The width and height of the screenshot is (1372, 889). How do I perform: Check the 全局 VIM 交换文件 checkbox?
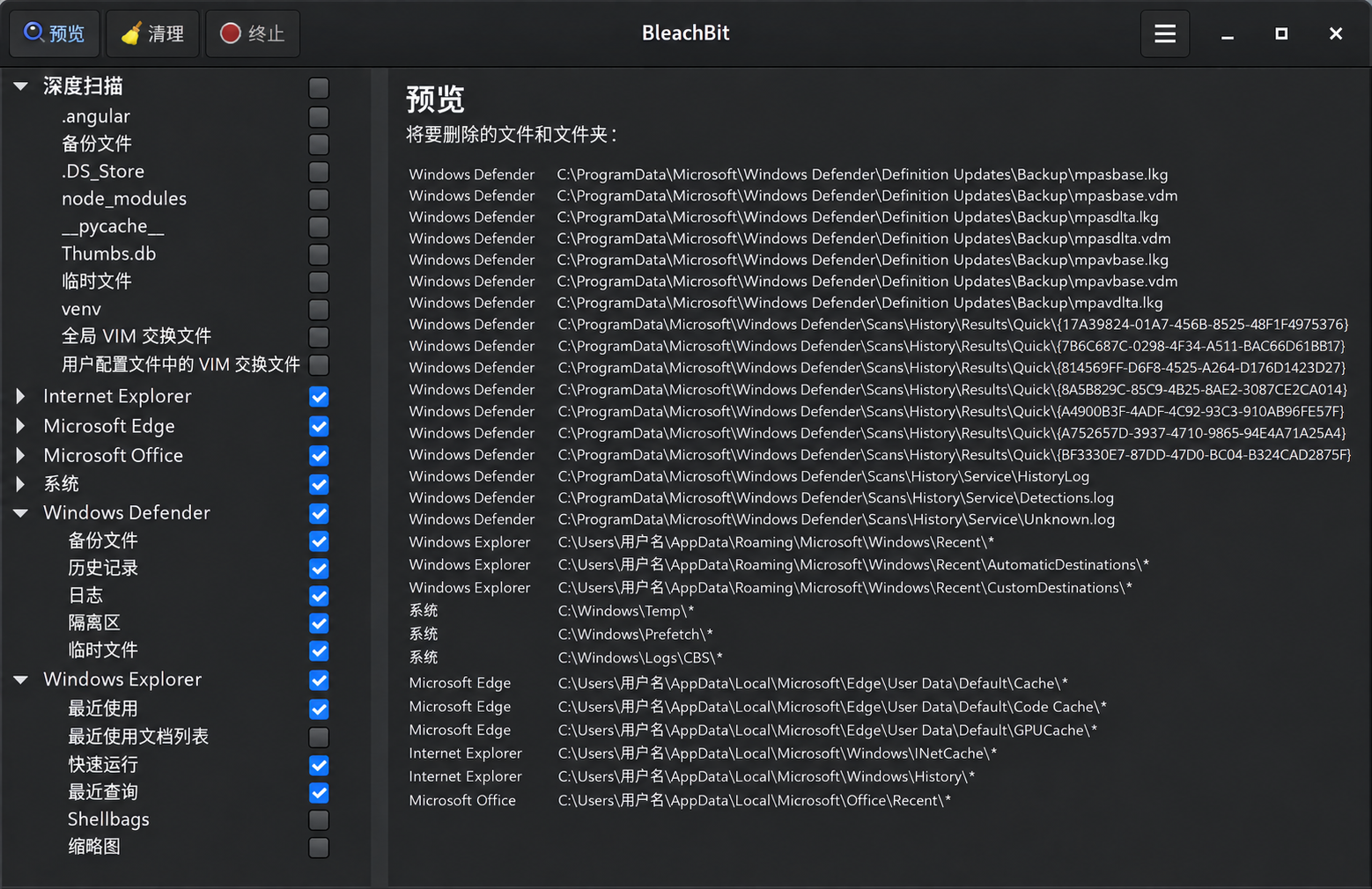point(319,336)
